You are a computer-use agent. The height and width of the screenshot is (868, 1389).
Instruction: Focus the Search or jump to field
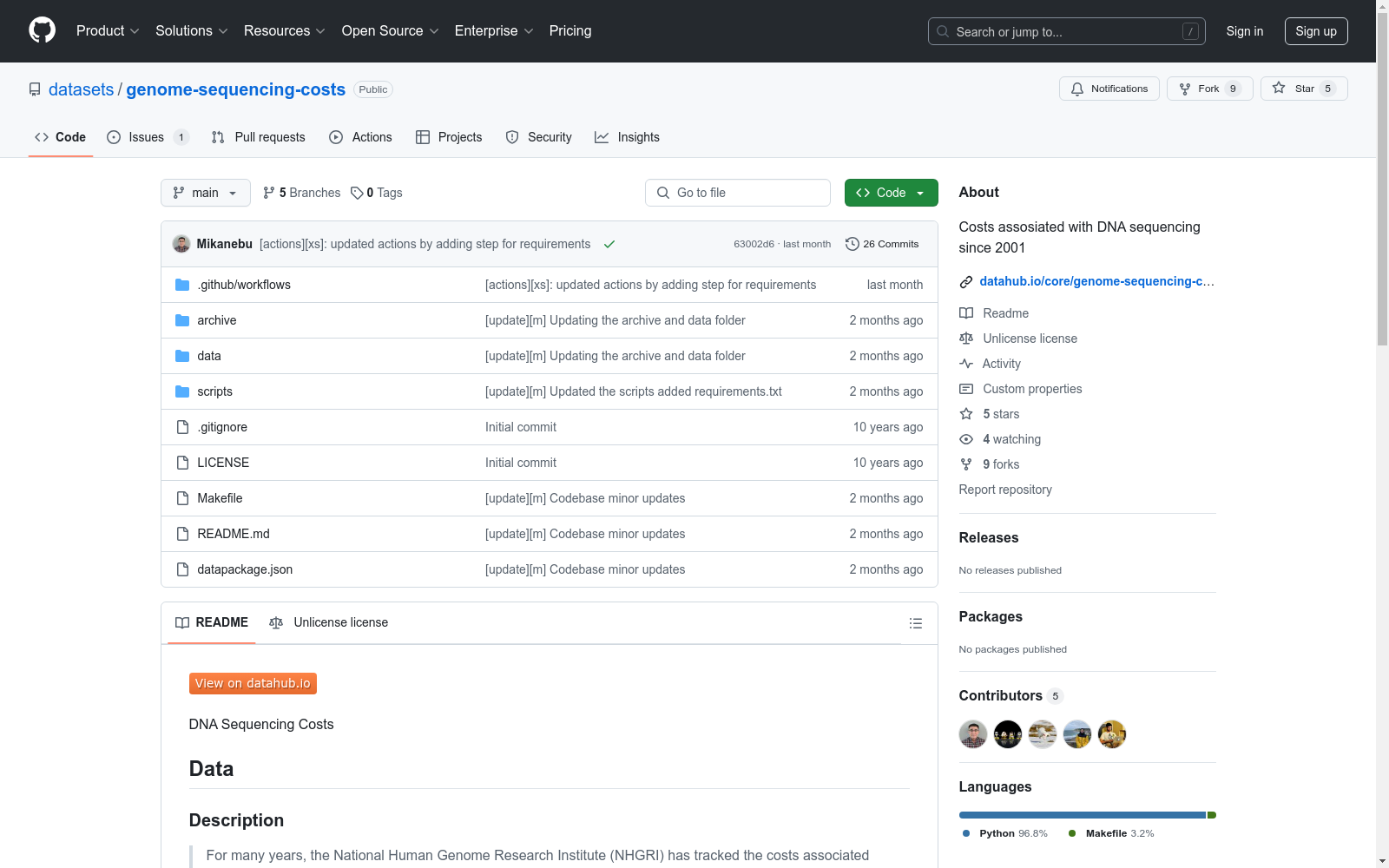coord(1067,31)
